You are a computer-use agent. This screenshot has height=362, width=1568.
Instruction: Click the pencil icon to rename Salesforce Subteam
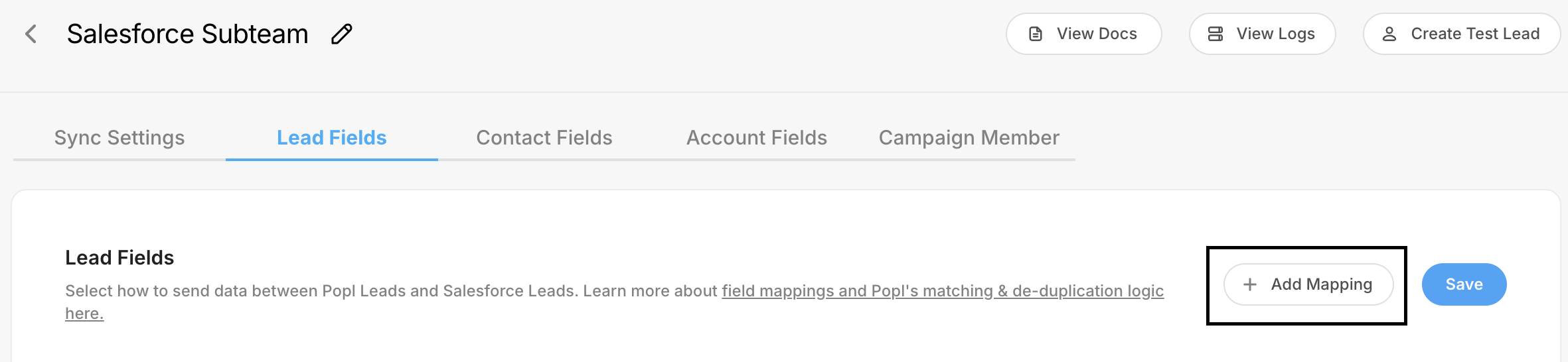point(342,34)
